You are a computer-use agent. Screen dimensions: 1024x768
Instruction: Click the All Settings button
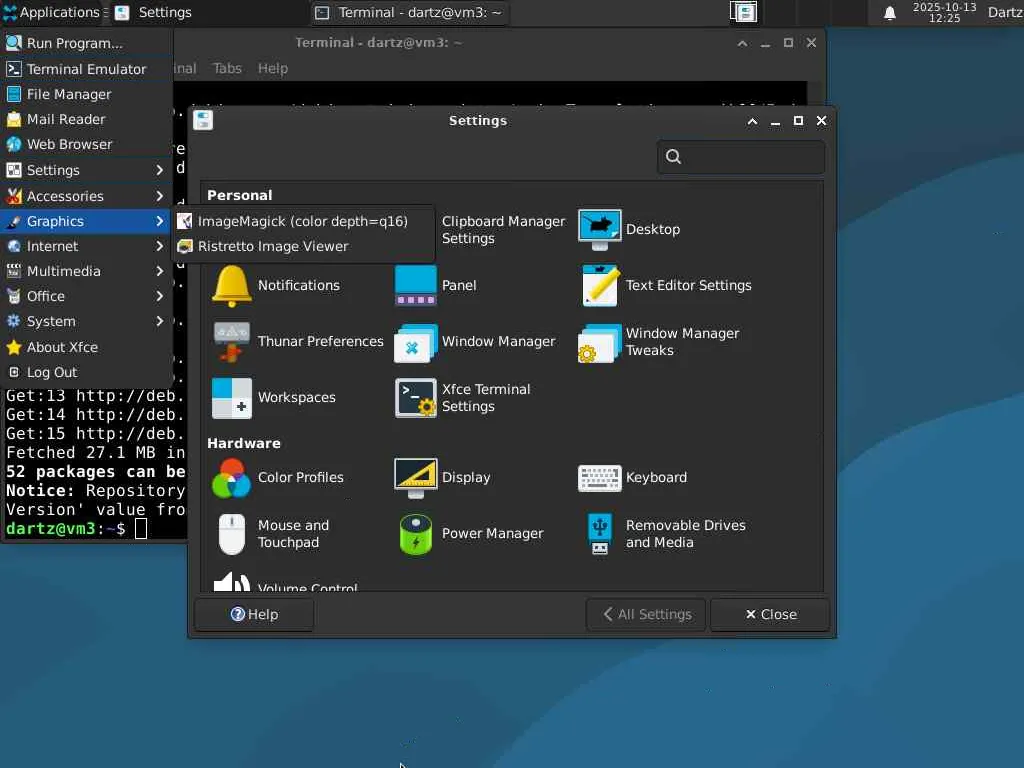pos(646,615)
